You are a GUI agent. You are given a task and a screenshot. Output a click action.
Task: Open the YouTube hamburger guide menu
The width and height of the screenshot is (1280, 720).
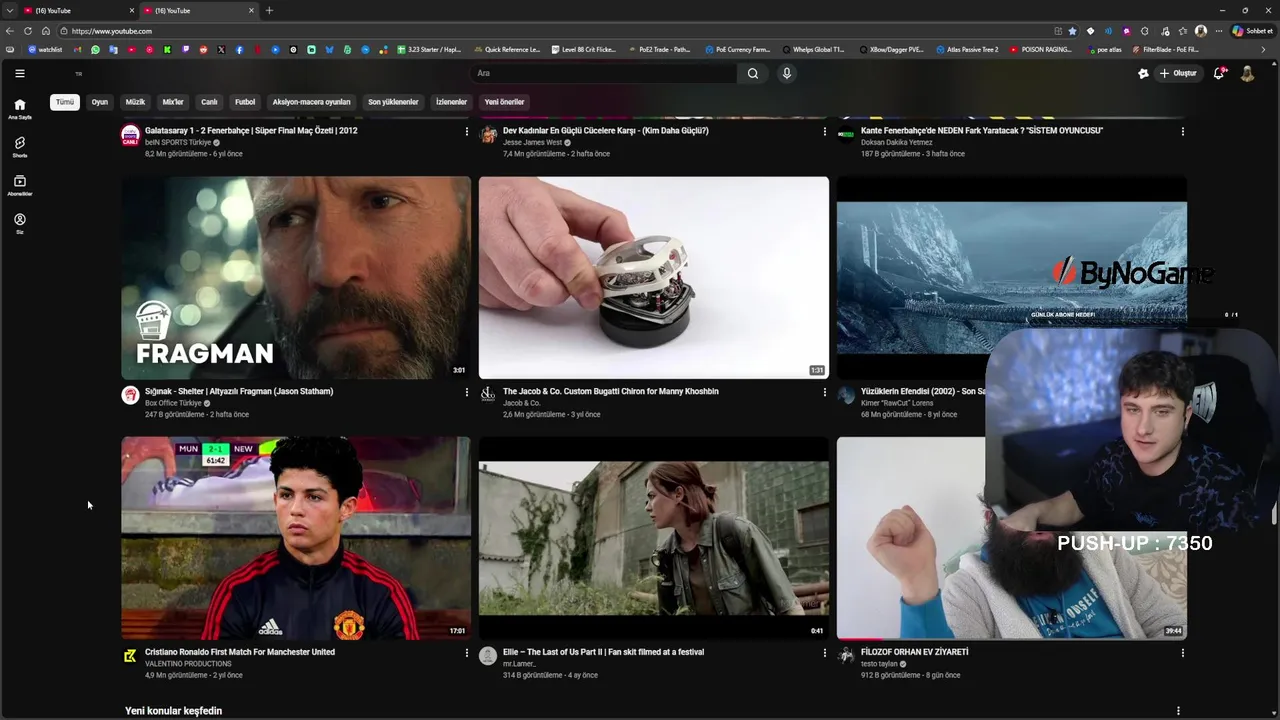point(19,73)
